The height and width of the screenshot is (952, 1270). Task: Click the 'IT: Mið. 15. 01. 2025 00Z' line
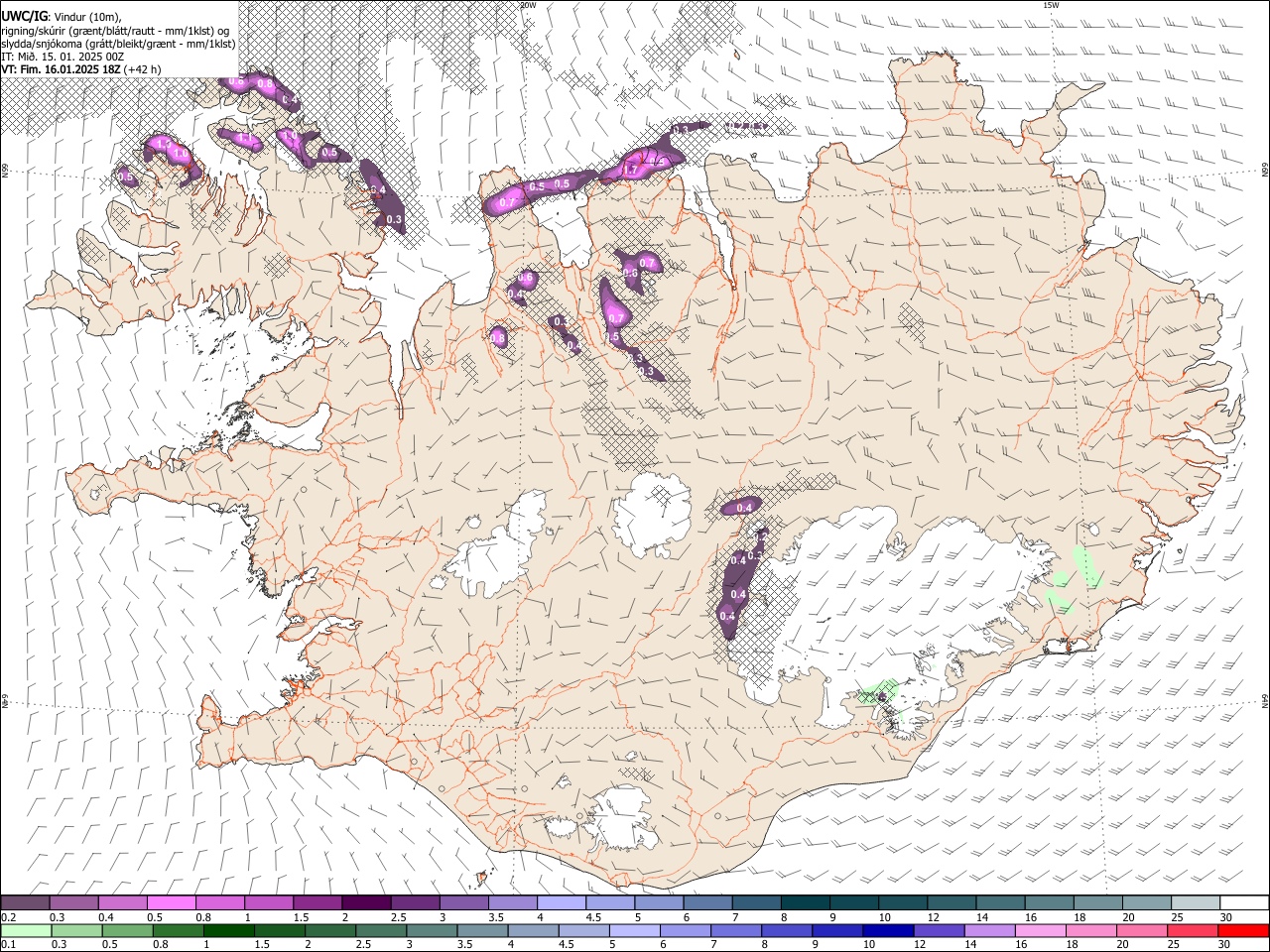pyautogui.click(x=63, y=57)
